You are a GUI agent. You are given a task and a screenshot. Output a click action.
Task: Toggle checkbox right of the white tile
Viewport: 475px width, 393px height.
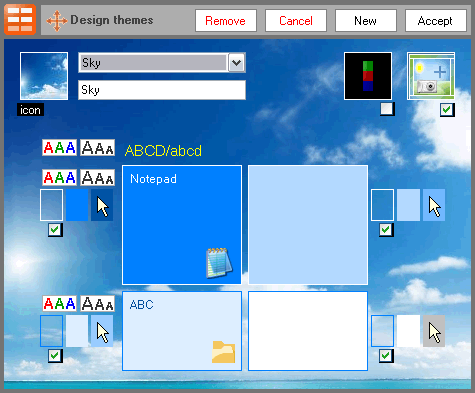pos(386,356)
